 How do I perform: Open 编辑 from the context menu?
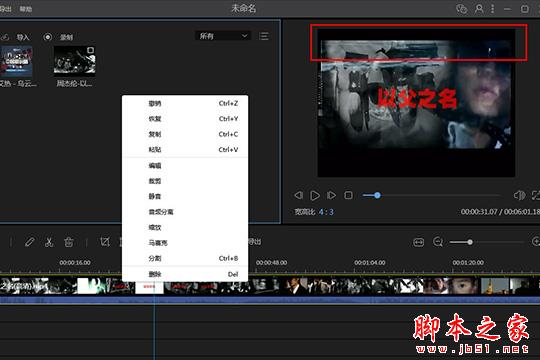tap(185, 166)
